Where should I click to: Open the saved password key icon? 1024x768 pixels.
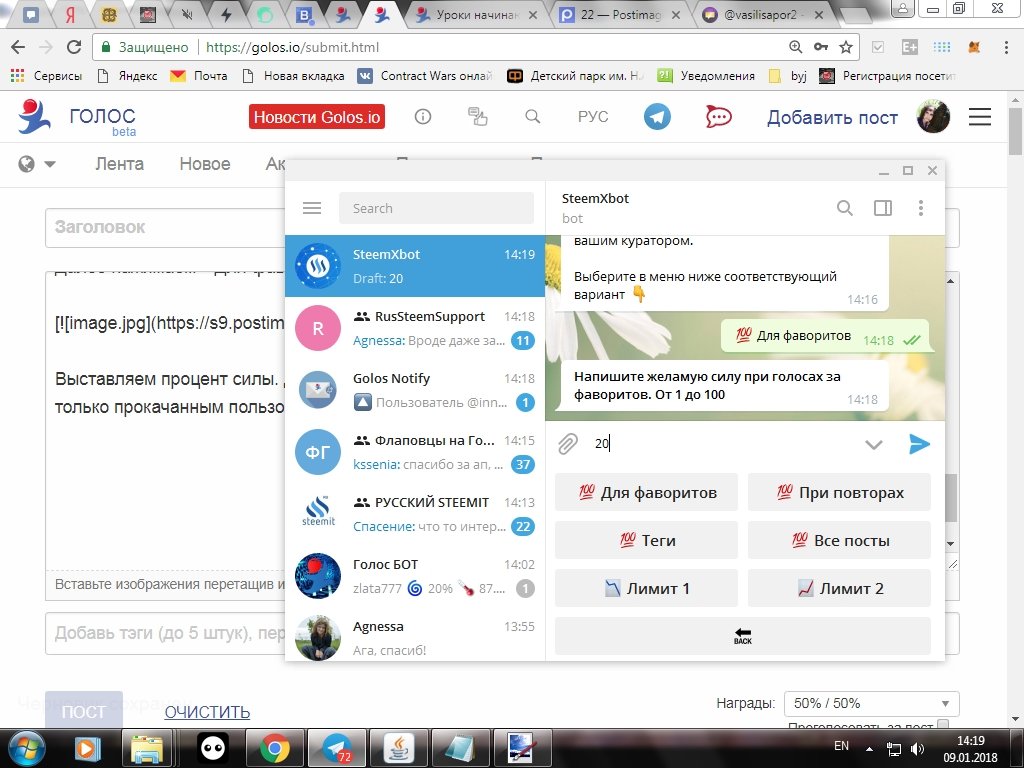[821, 47]
